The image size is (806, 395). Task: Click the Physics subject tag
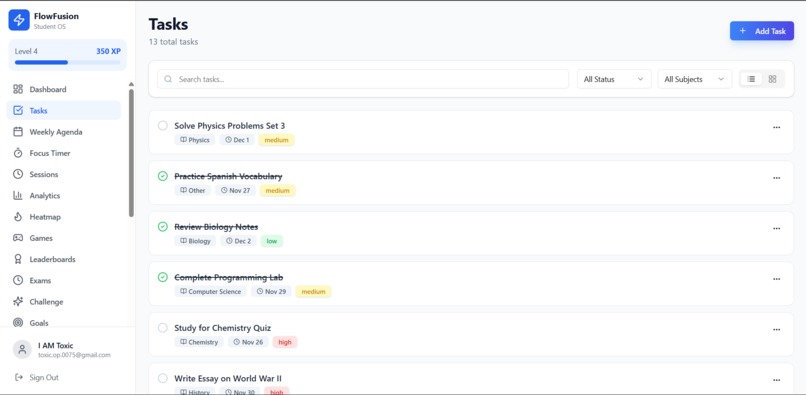195,140
